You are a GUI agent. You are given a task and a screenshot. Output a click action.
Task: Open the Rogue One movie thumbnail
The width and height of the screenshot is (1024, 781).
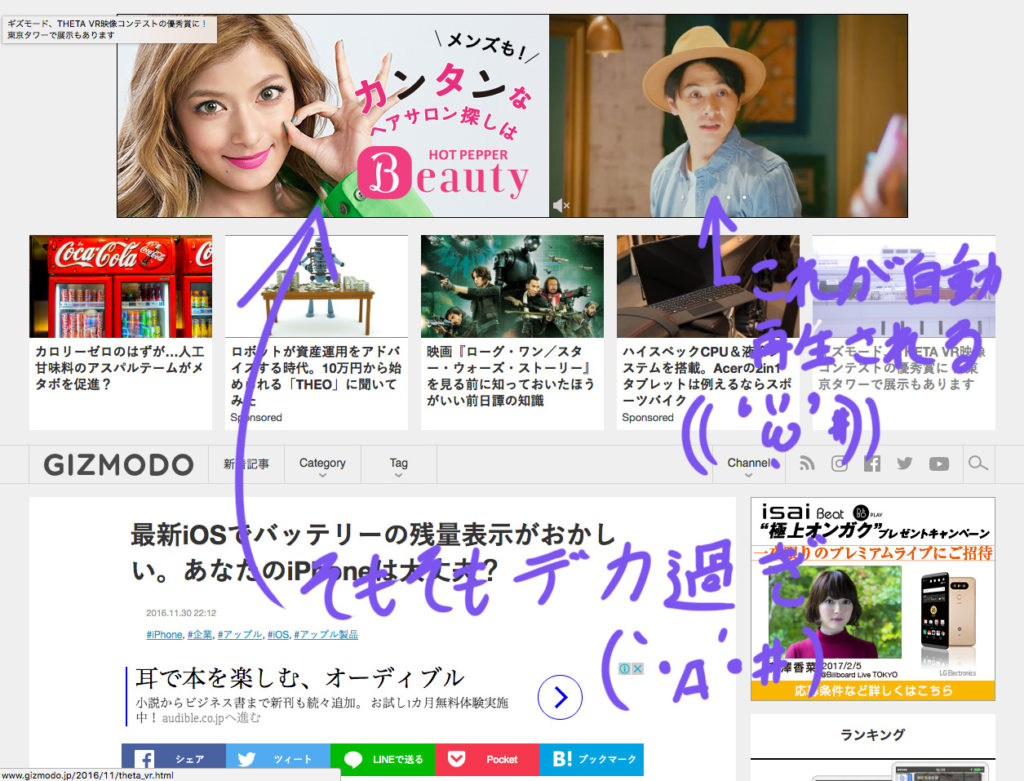(x=513, y=286)
